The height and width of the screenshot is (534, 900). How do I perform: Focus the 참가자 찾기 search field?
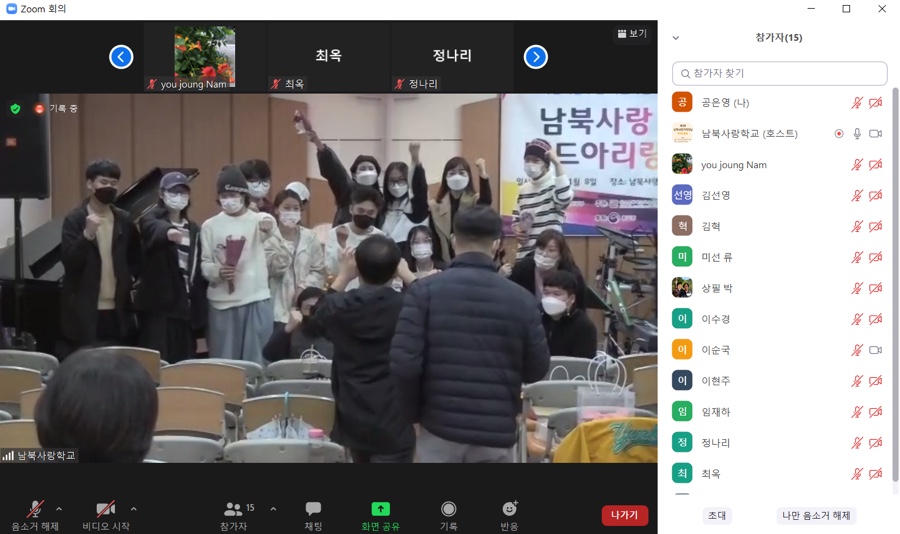pyautogui.click(x=779, y=73)
